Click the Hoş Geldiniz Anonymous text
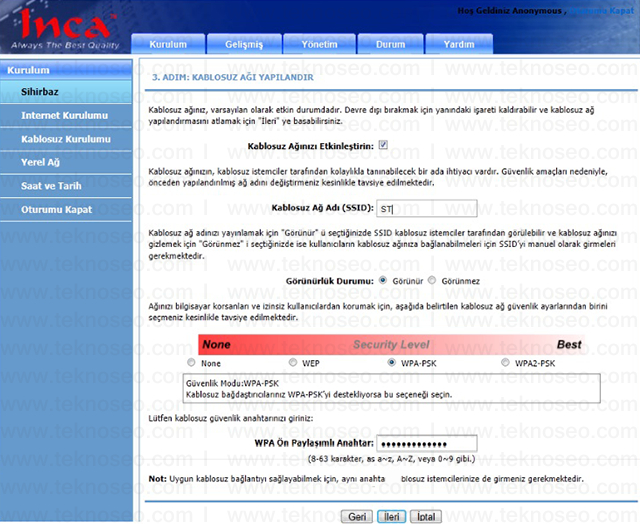The image size is (640, 524). click(x=509, y=11)
